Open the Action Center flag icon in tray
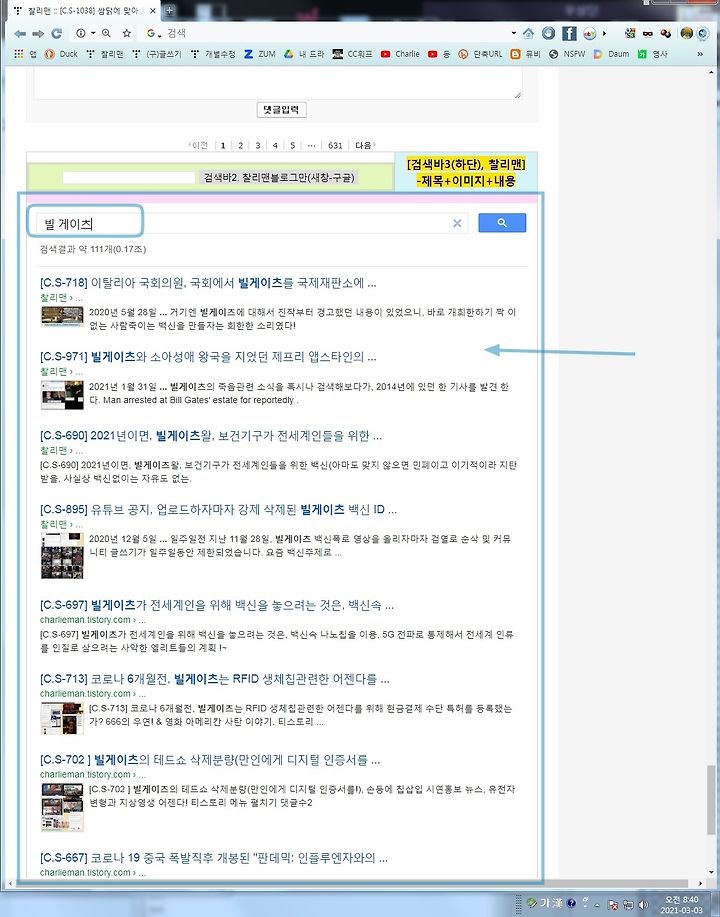 coord(613,904)
